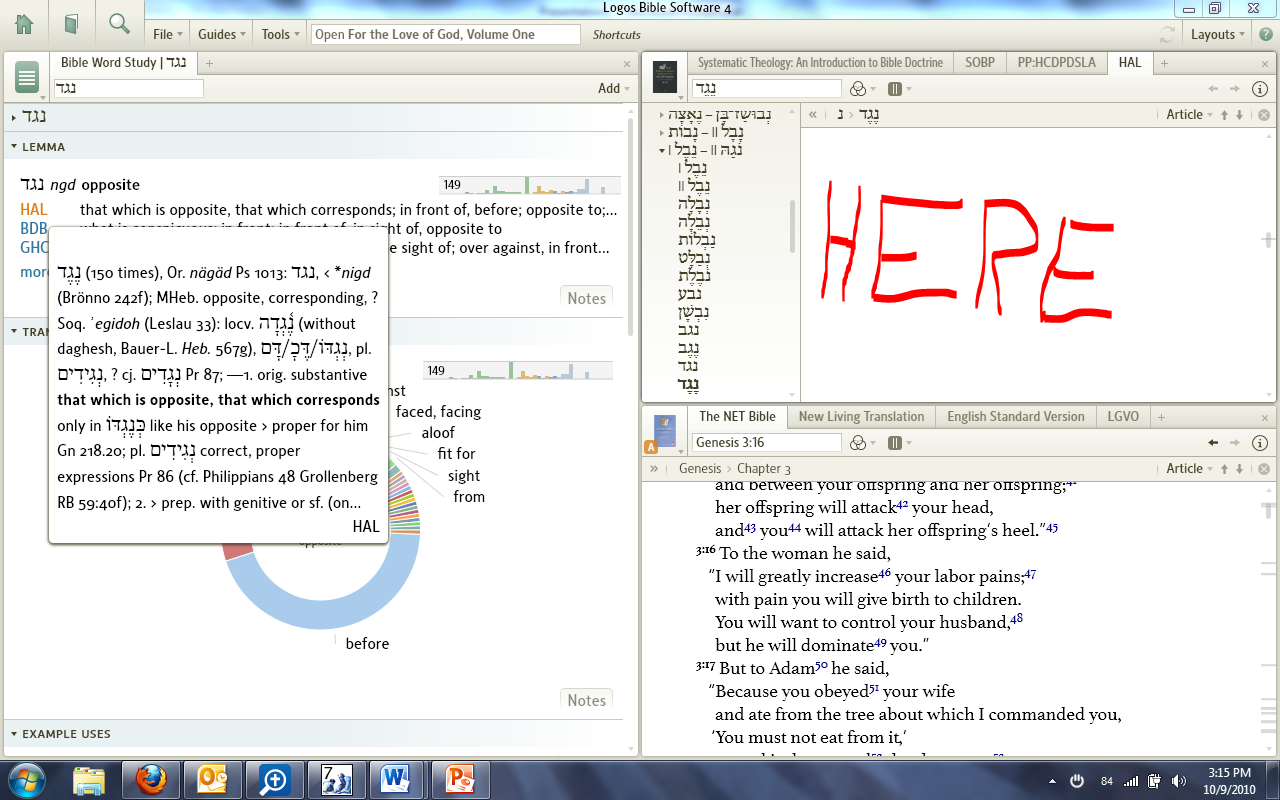
Task: Click the Notes button in the Lemma section
Action: (586, 298)
